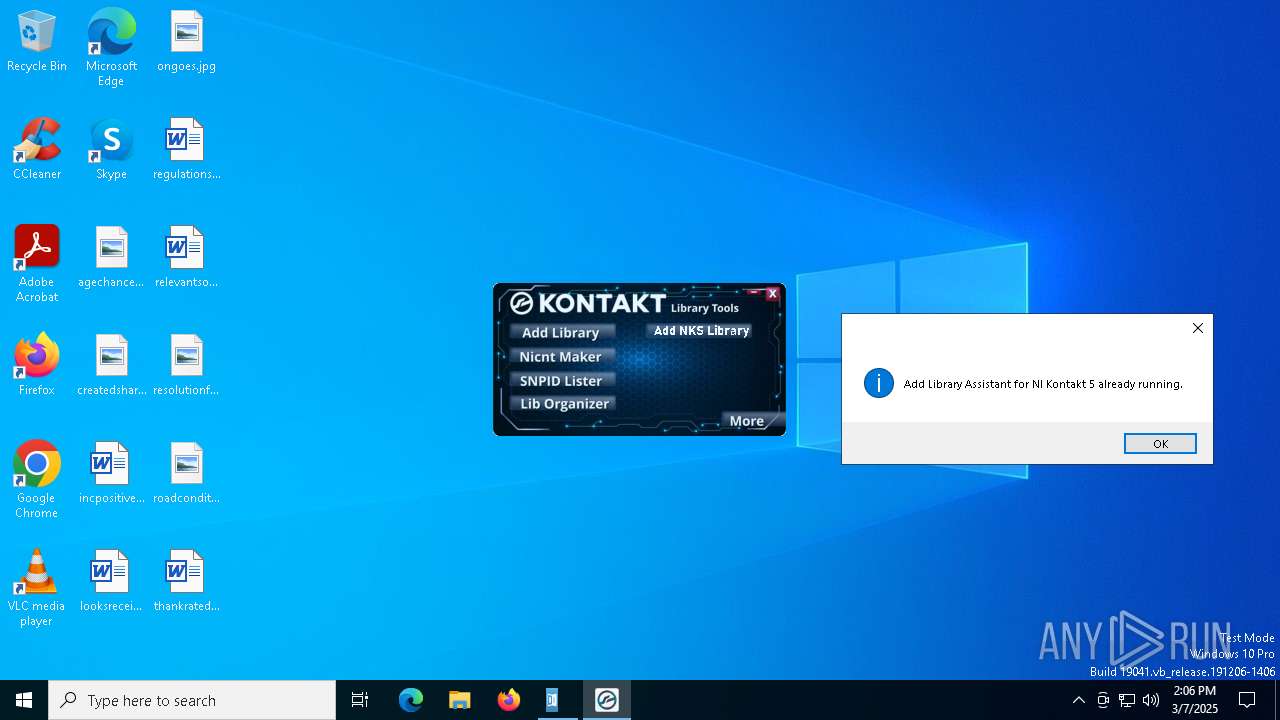
Task: Select the Firefox desktop shortcut
Action: [37, 366]
